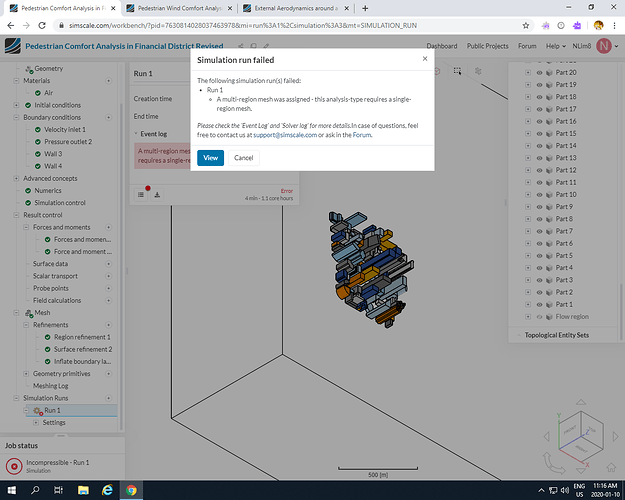
Task: Open the Forum link in the dialog text
Action: [x=362, y=135]
